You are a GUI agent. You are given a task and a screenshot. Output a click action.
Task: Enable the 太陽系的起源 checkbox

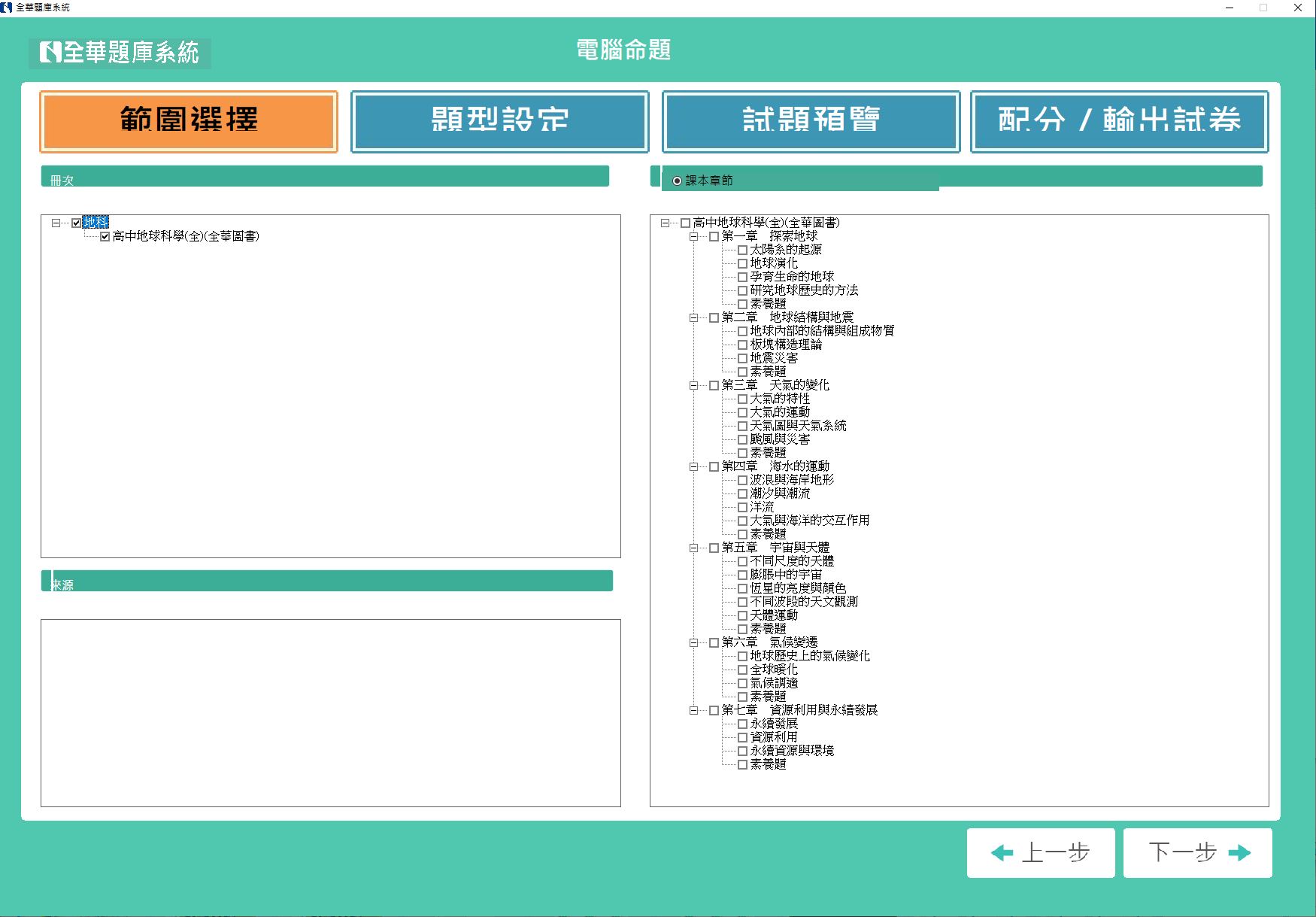coord(742,250)
